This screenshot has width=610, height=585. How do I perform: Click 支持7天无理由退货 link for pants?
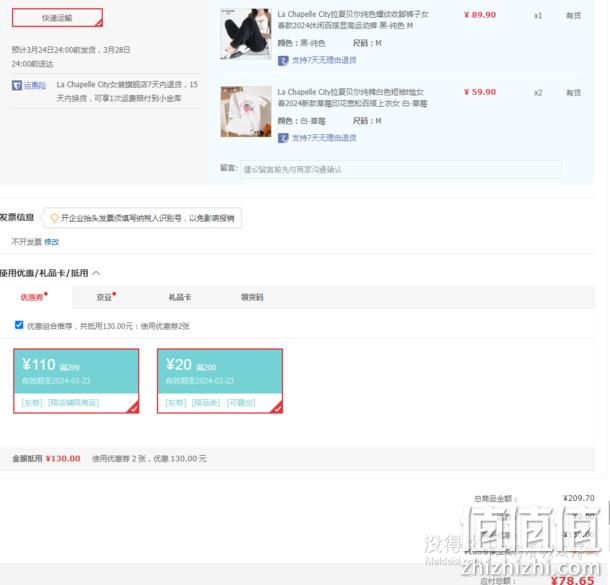(324, 60)
